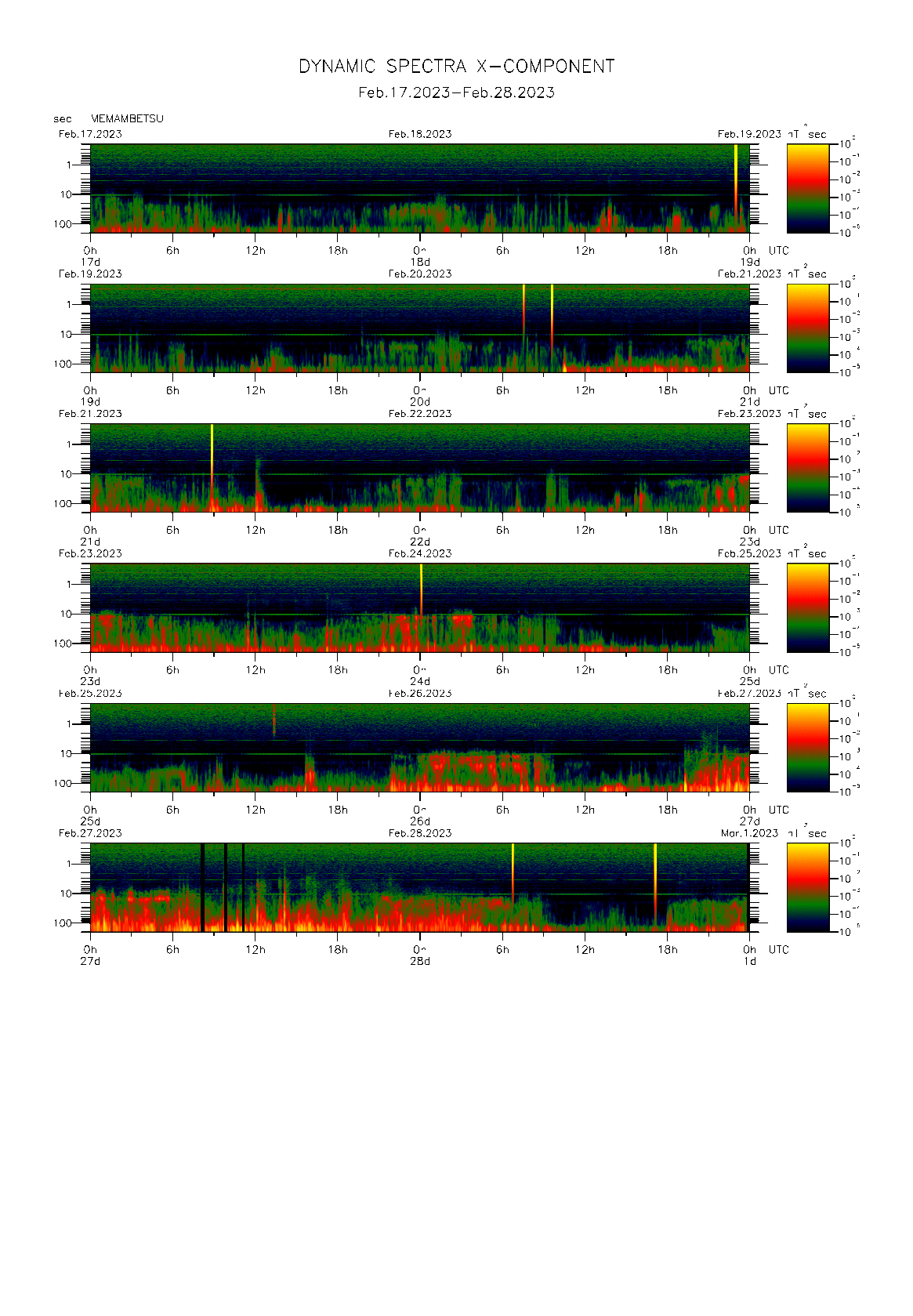This screenshot has width=913, height=1316.
Task: Click the fifth spectrogram panel from top
Action: click(419, 747)
